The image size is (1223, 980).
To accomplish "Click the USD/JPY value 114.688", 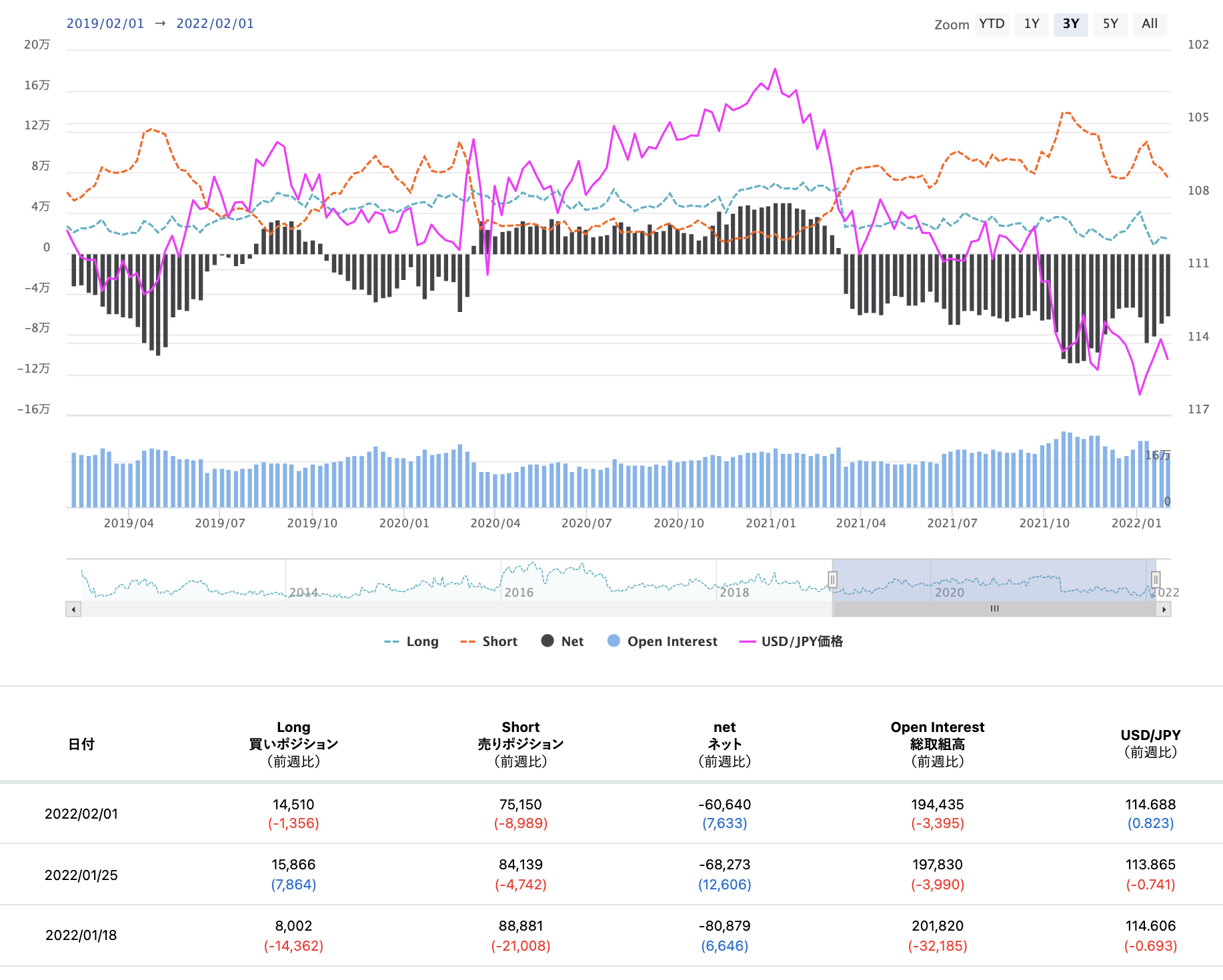I will point(1150,805).
